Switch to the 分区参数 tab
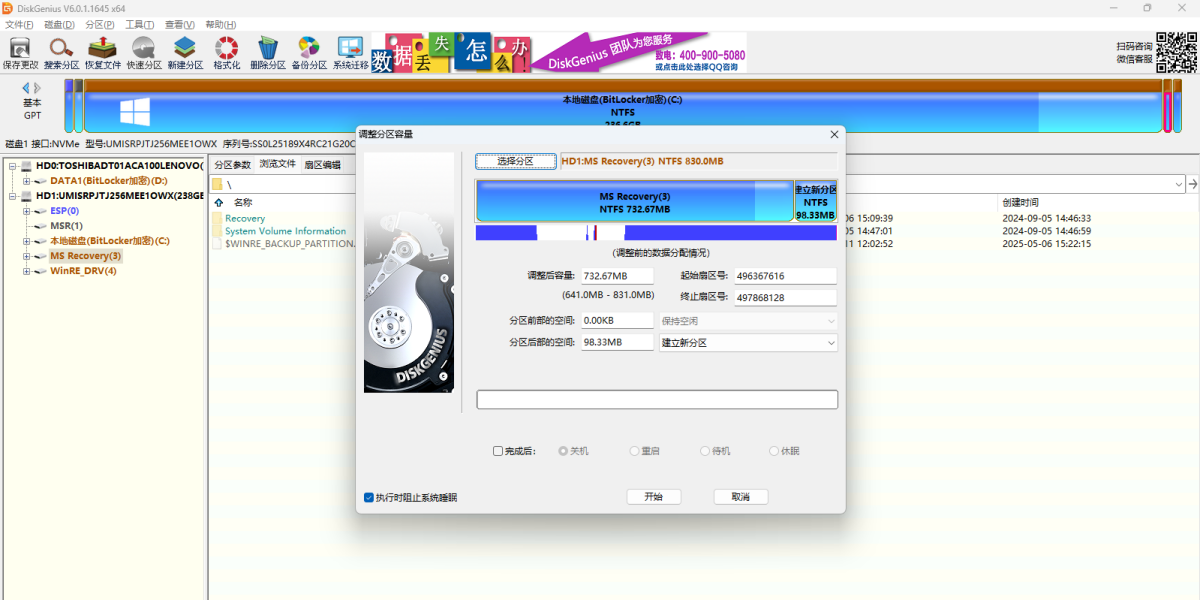This screenshot has width=1200, height=600. (x=232, y=165)
